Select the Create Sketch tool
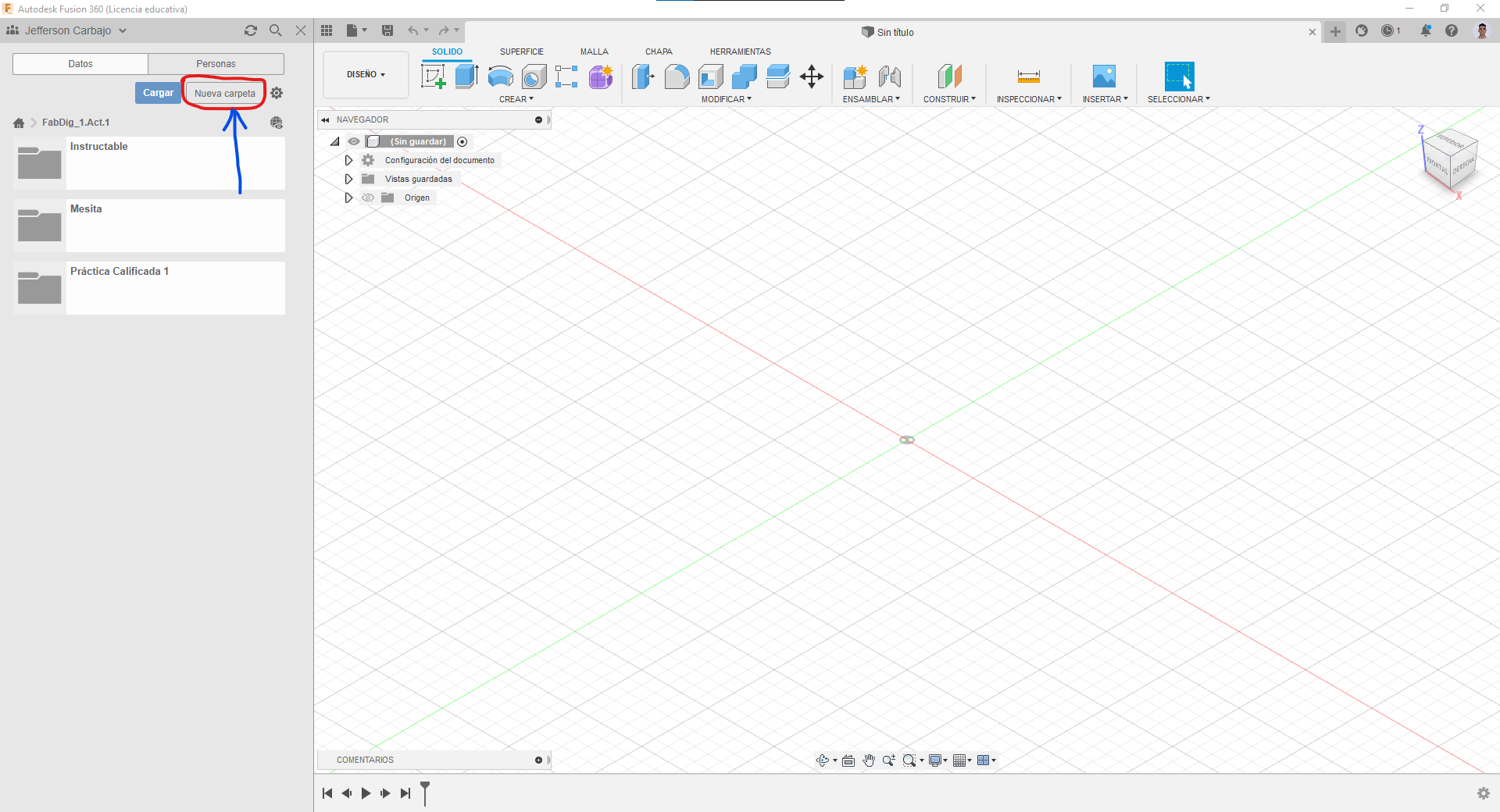 (433, 77)
